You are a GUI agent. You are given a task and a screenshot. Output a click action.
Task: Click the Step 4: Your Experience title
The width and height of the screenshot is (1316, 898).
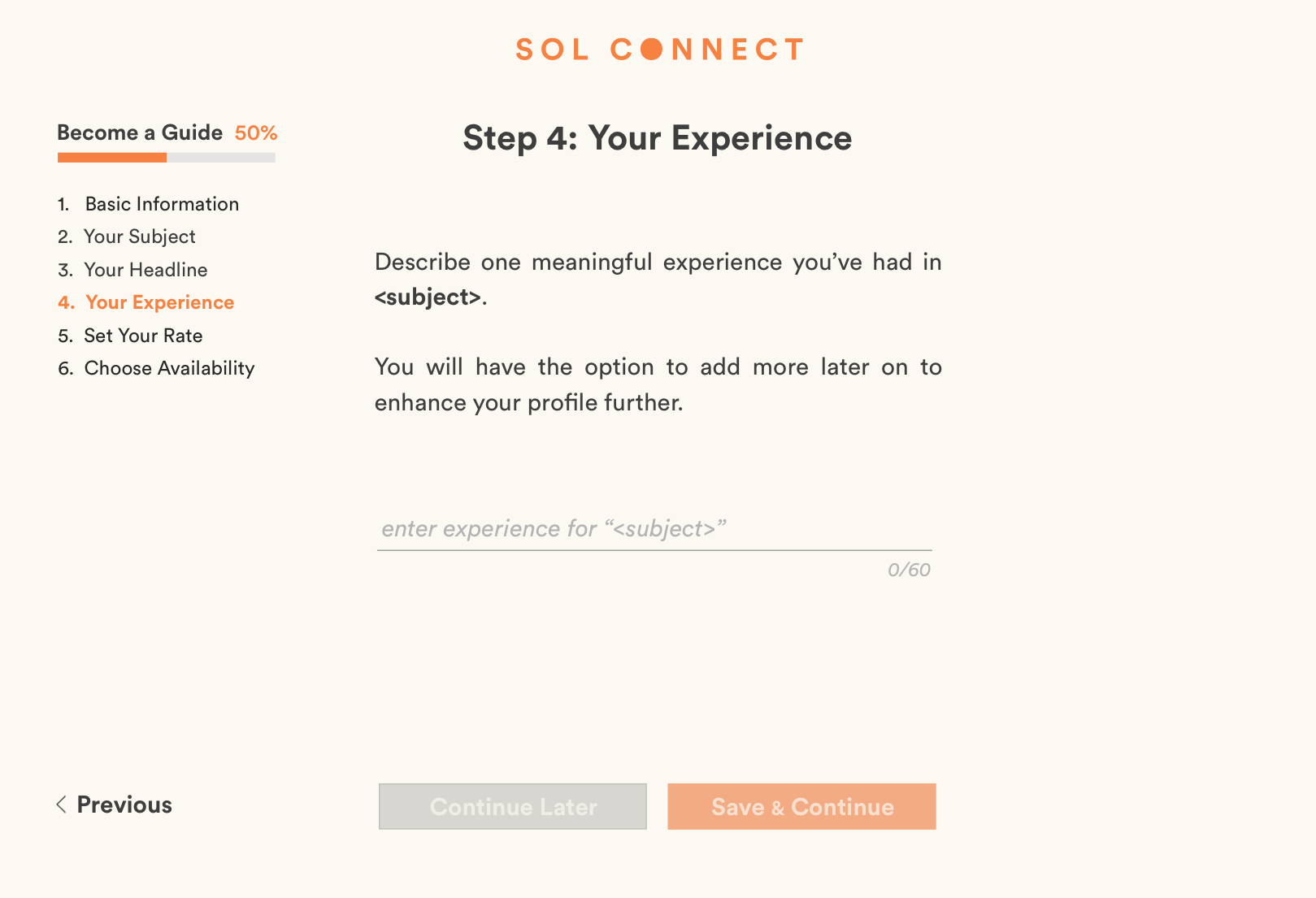[657, 138]
